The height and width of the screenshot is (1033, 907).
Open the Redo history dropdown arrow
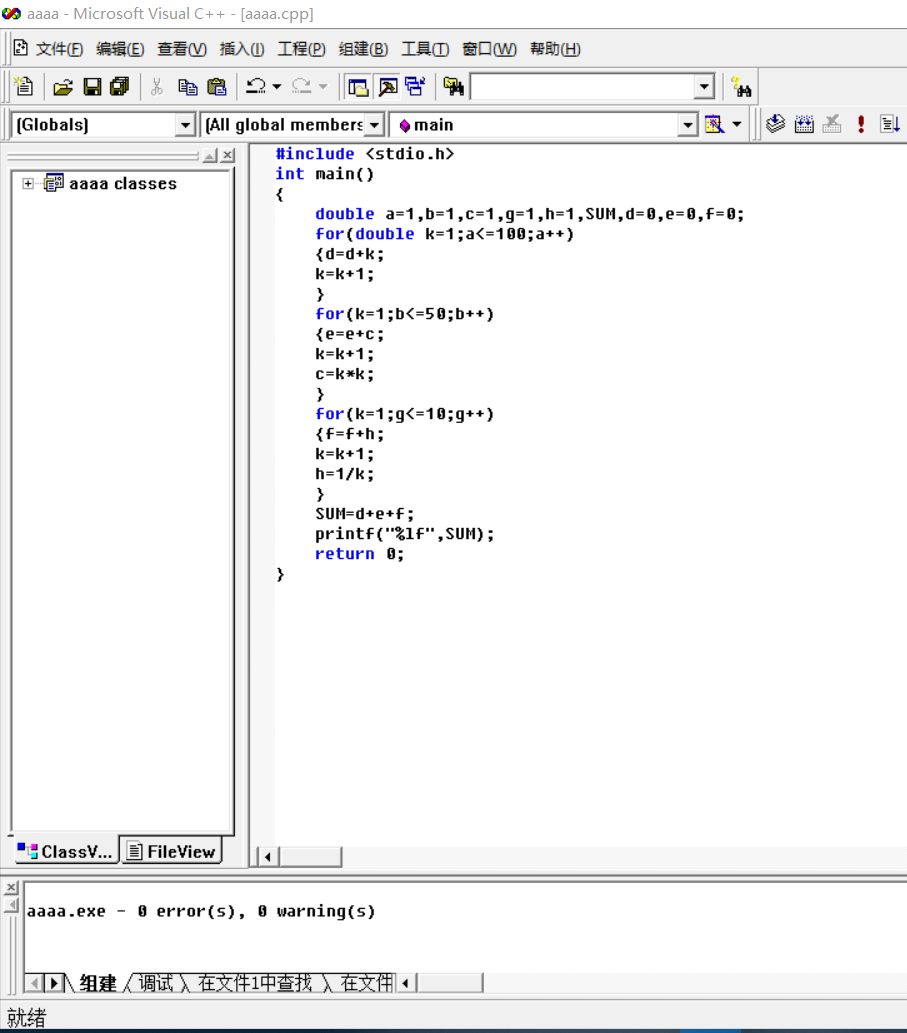[x=323, y=86]
